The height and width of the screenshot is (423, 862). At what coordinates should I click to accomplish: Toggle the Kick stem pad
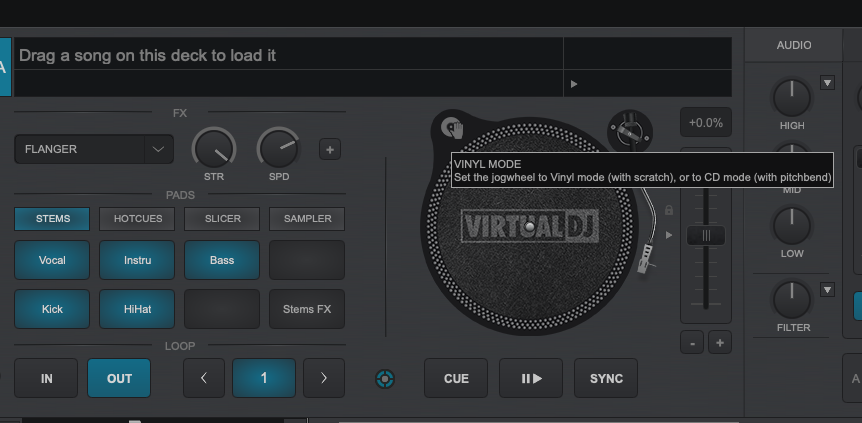point(52,309)
